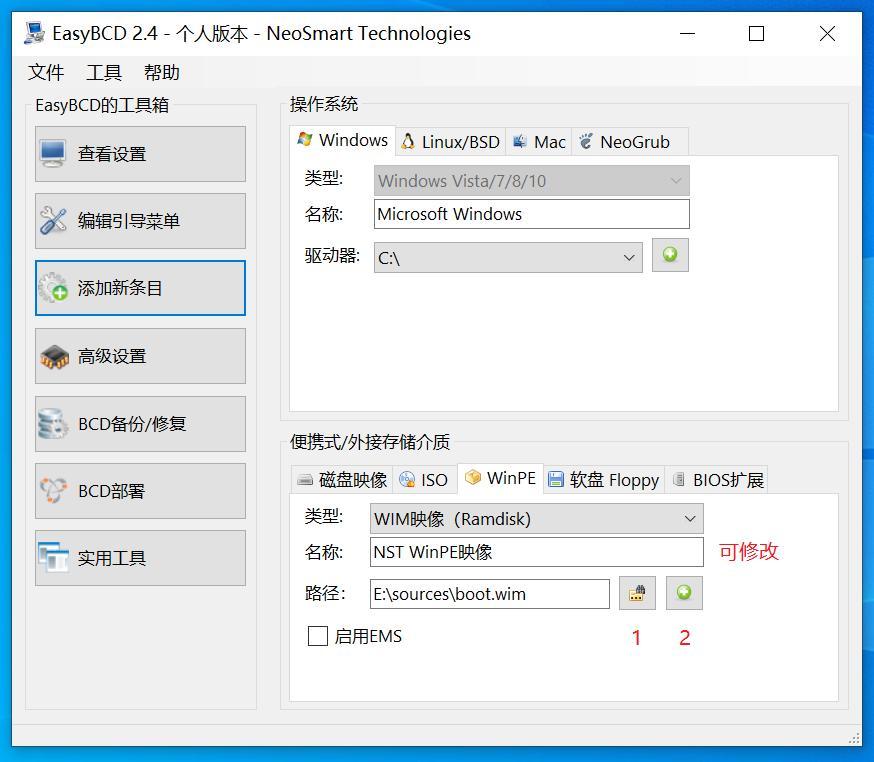Open the 工具 menu

click(104, 72)
